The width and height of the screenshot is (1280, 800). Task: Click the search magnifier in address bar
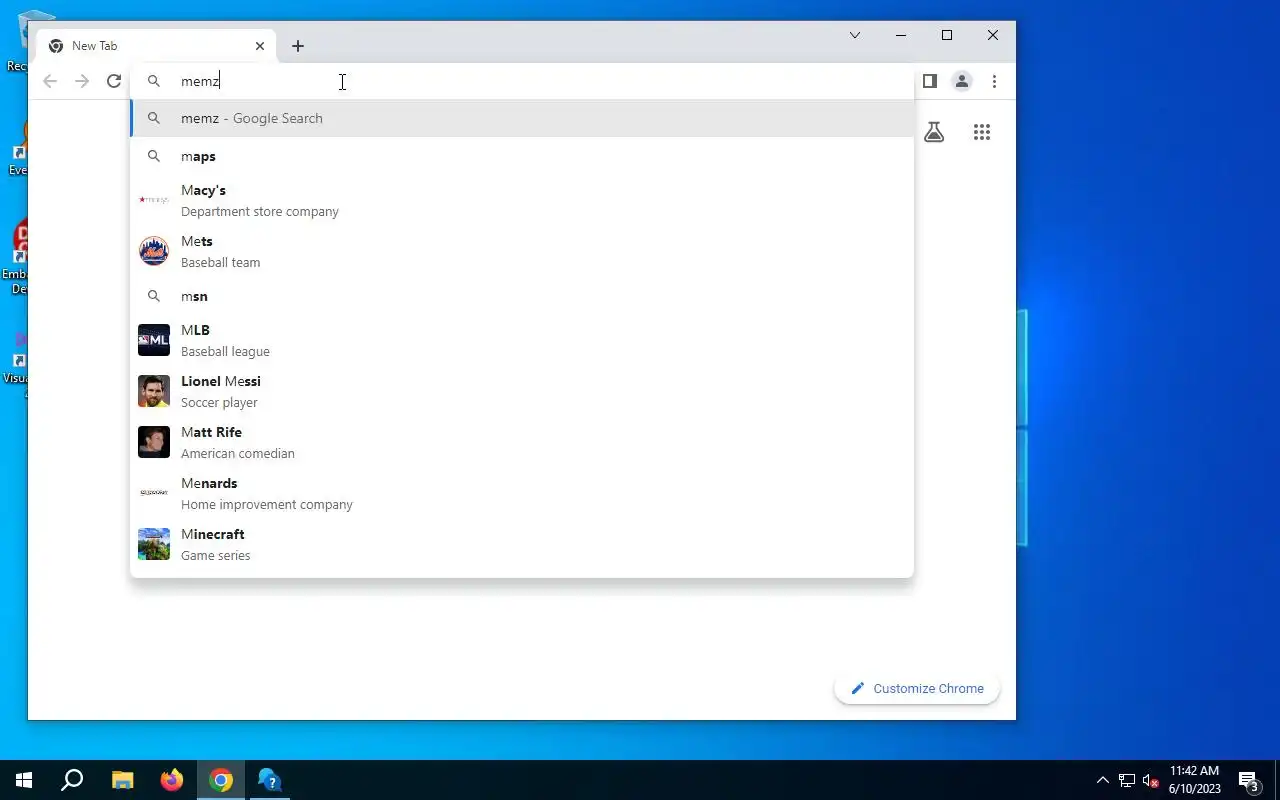coord(154,81)
